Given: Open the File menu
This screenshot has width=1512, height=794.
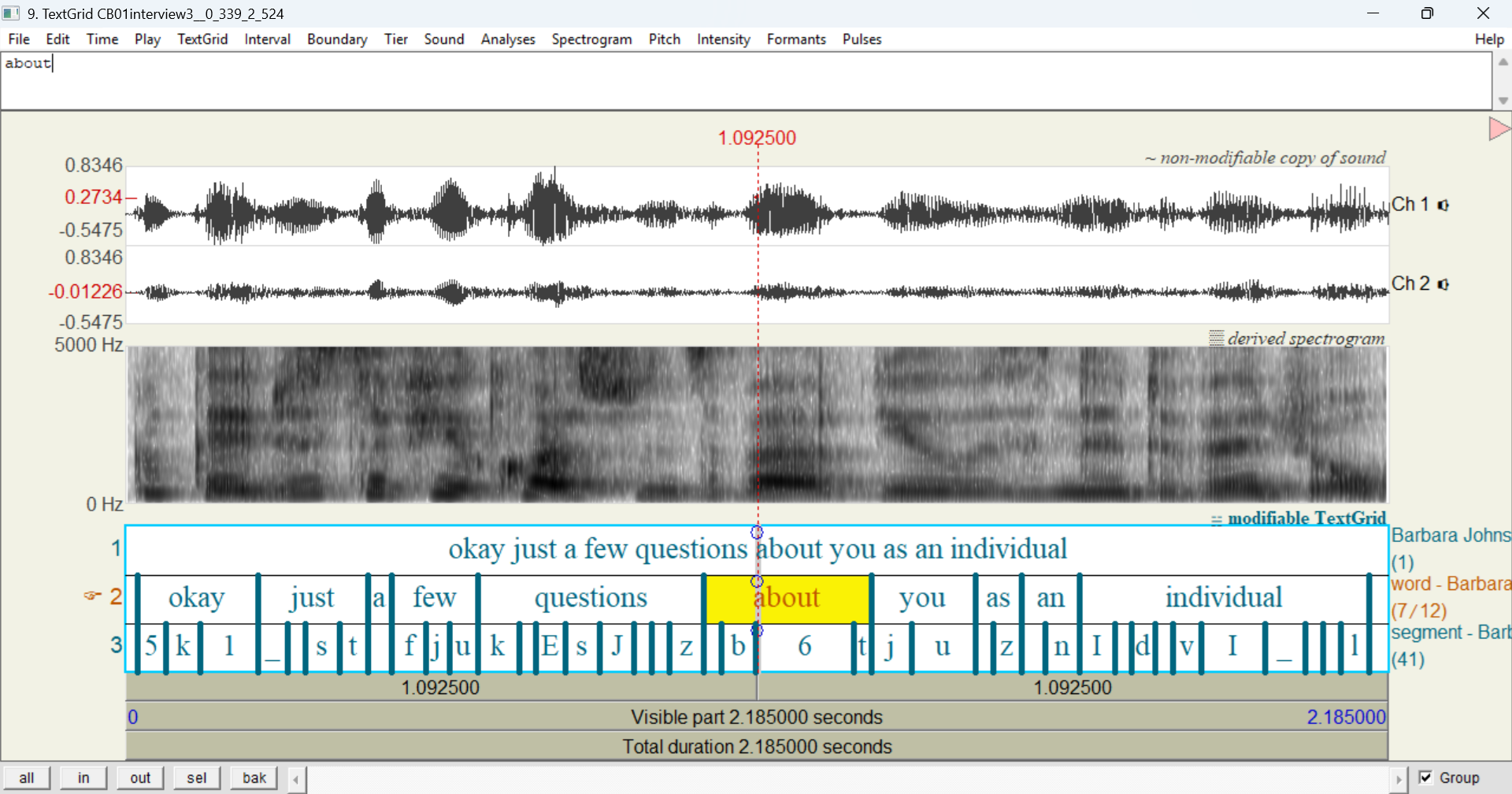Looking at the screenshot, I should coord(19,39).
